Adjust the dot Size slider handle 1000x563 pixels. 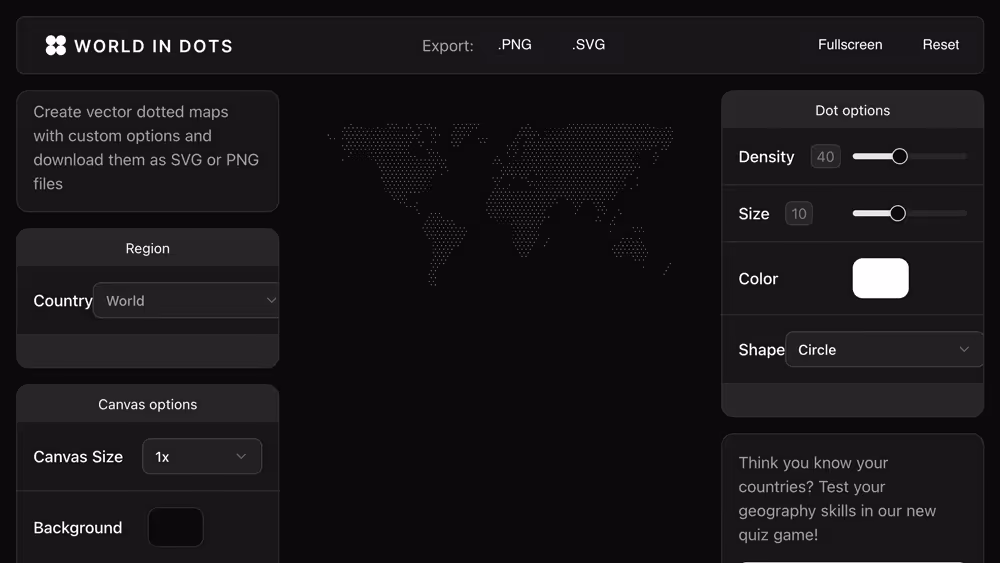pyautogui.click(x=897, y=214)
